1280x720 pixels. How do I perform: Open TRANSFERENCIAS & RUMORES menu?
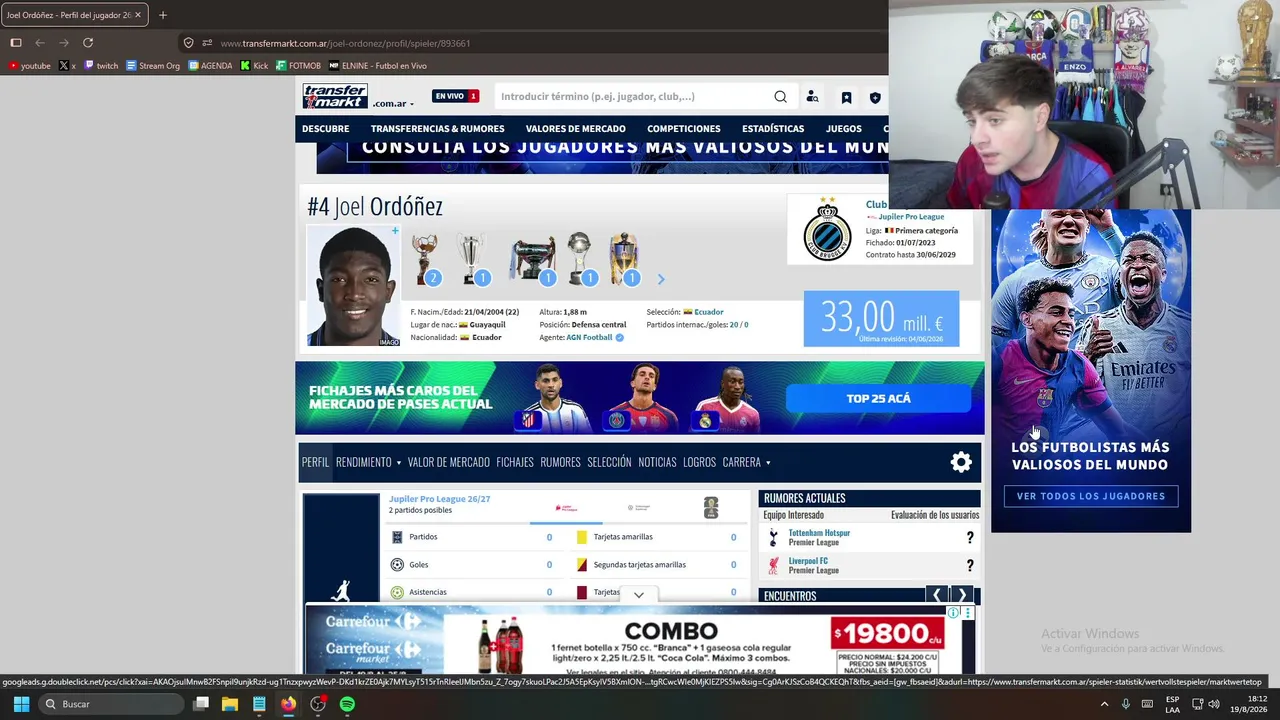tap(438, 129)
